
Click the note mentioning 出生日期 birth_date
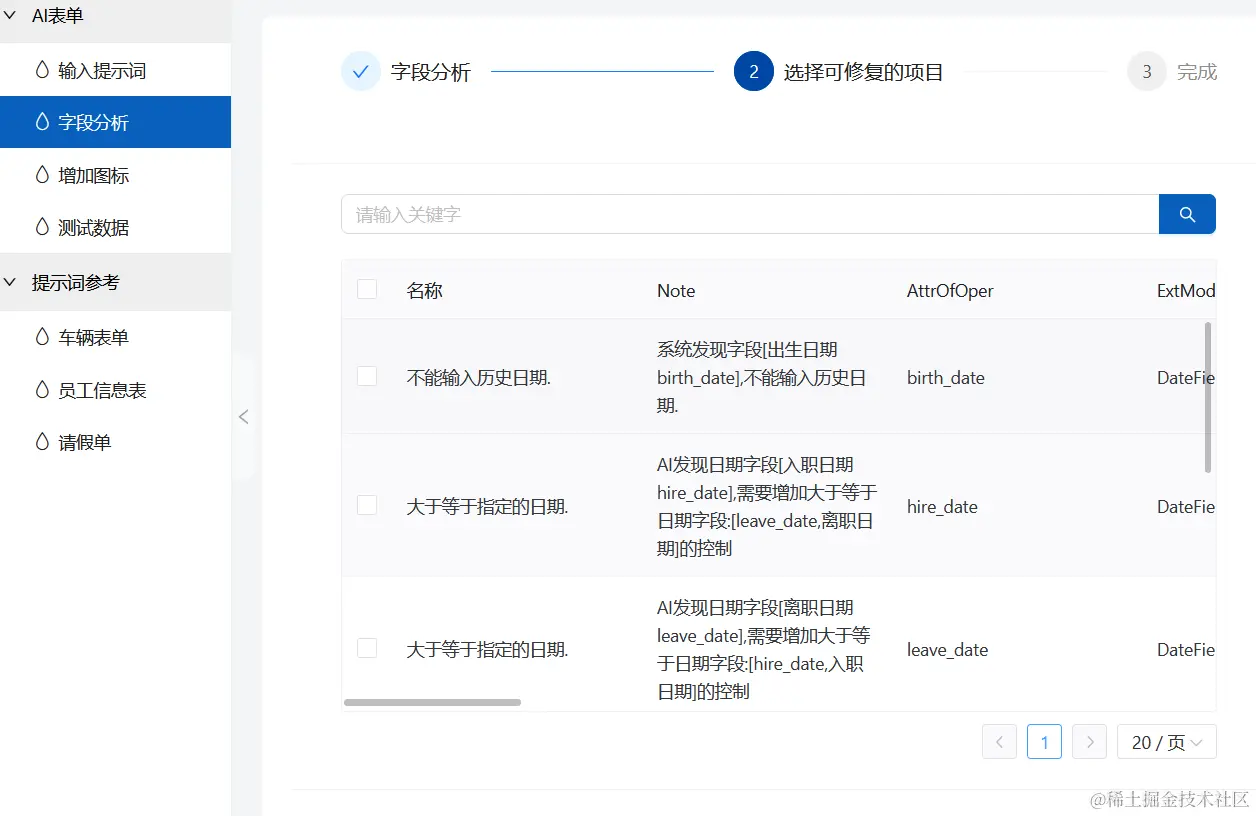pyautogui.click(x=762, y=378)
